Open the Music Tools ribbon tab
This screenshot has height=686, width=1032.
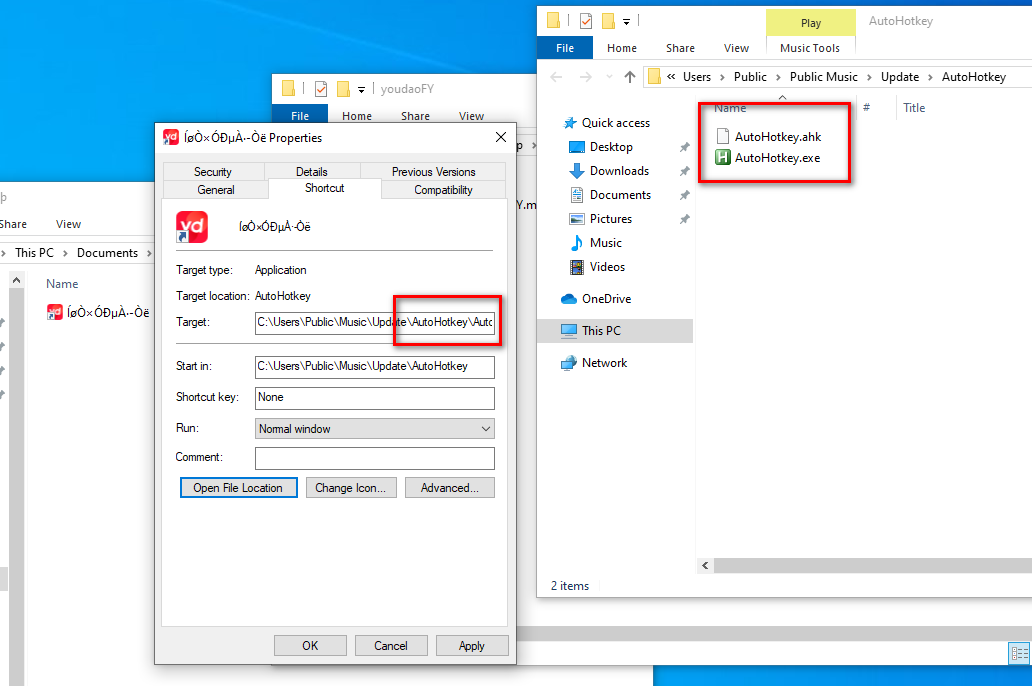(x=810, y=48)
